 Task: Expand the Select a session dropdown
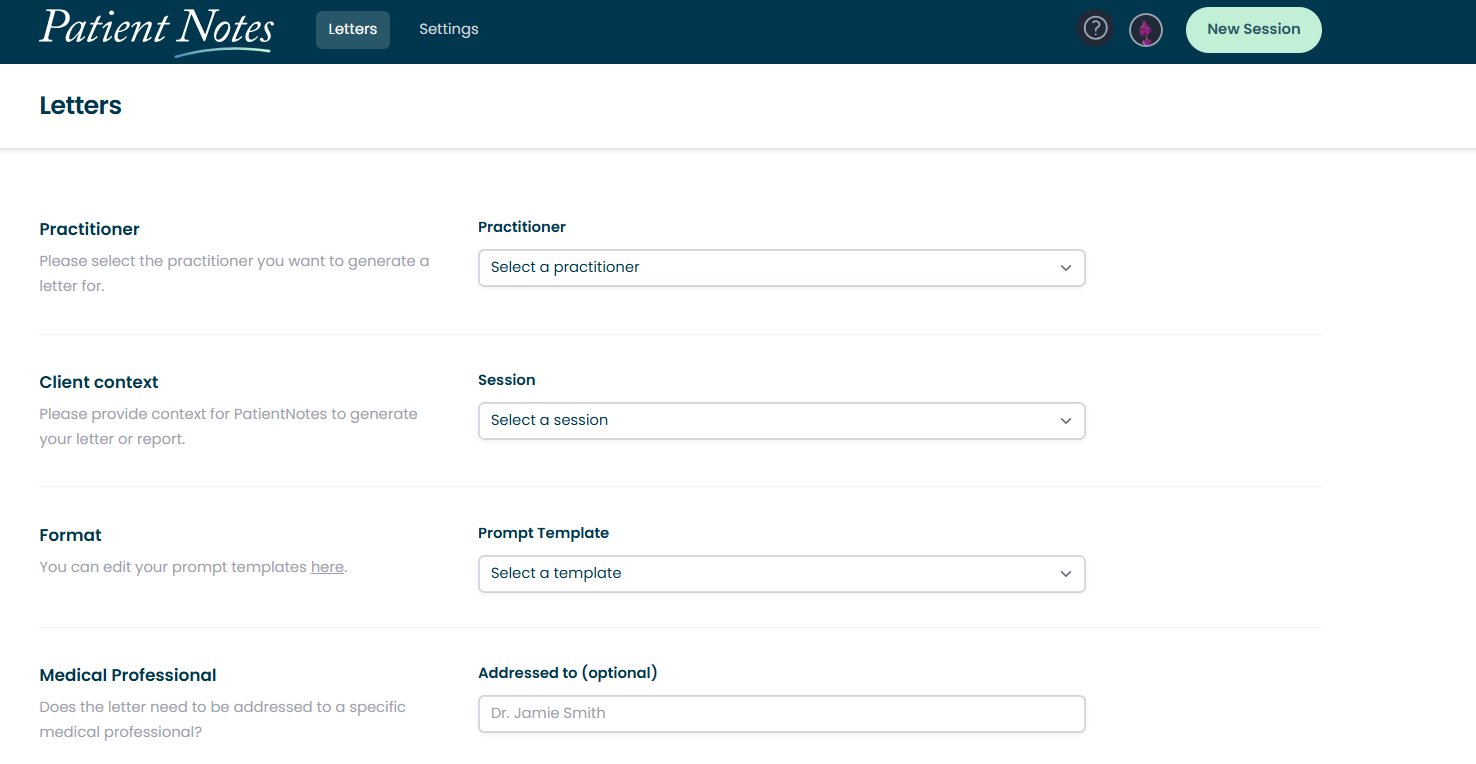point(781,421)
